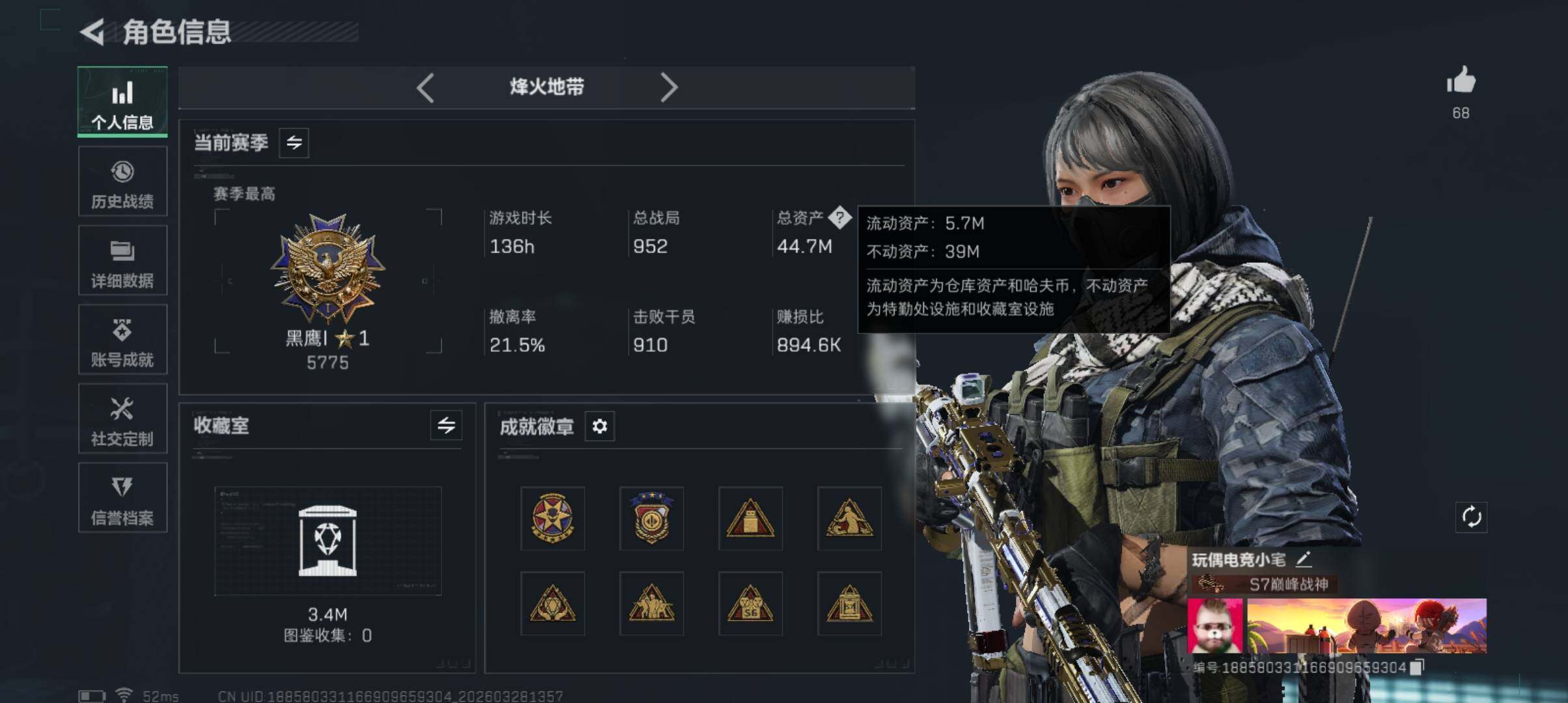Open the 社交定制 customization section
Screen dimensions: 1568x703
pos(122,419)
